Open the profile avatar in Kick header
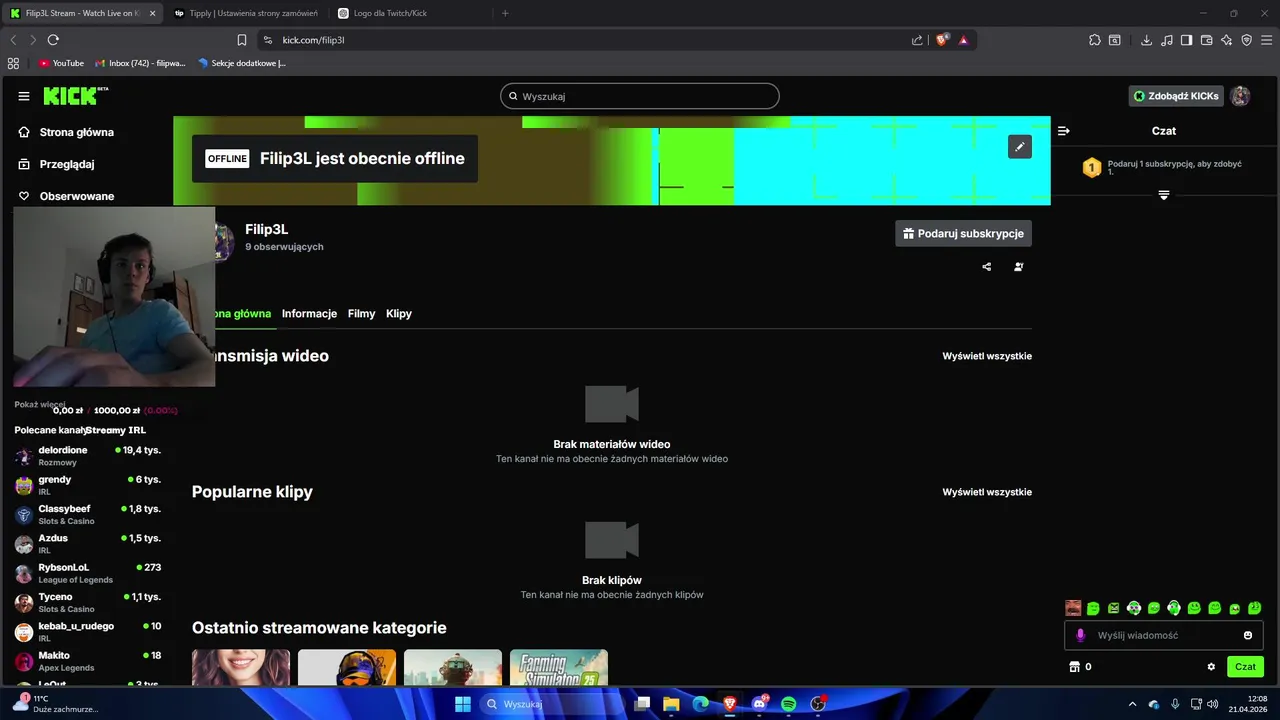Image resolution: width=1280 pixels, height=720 pixels. (x=1240, y=96)
